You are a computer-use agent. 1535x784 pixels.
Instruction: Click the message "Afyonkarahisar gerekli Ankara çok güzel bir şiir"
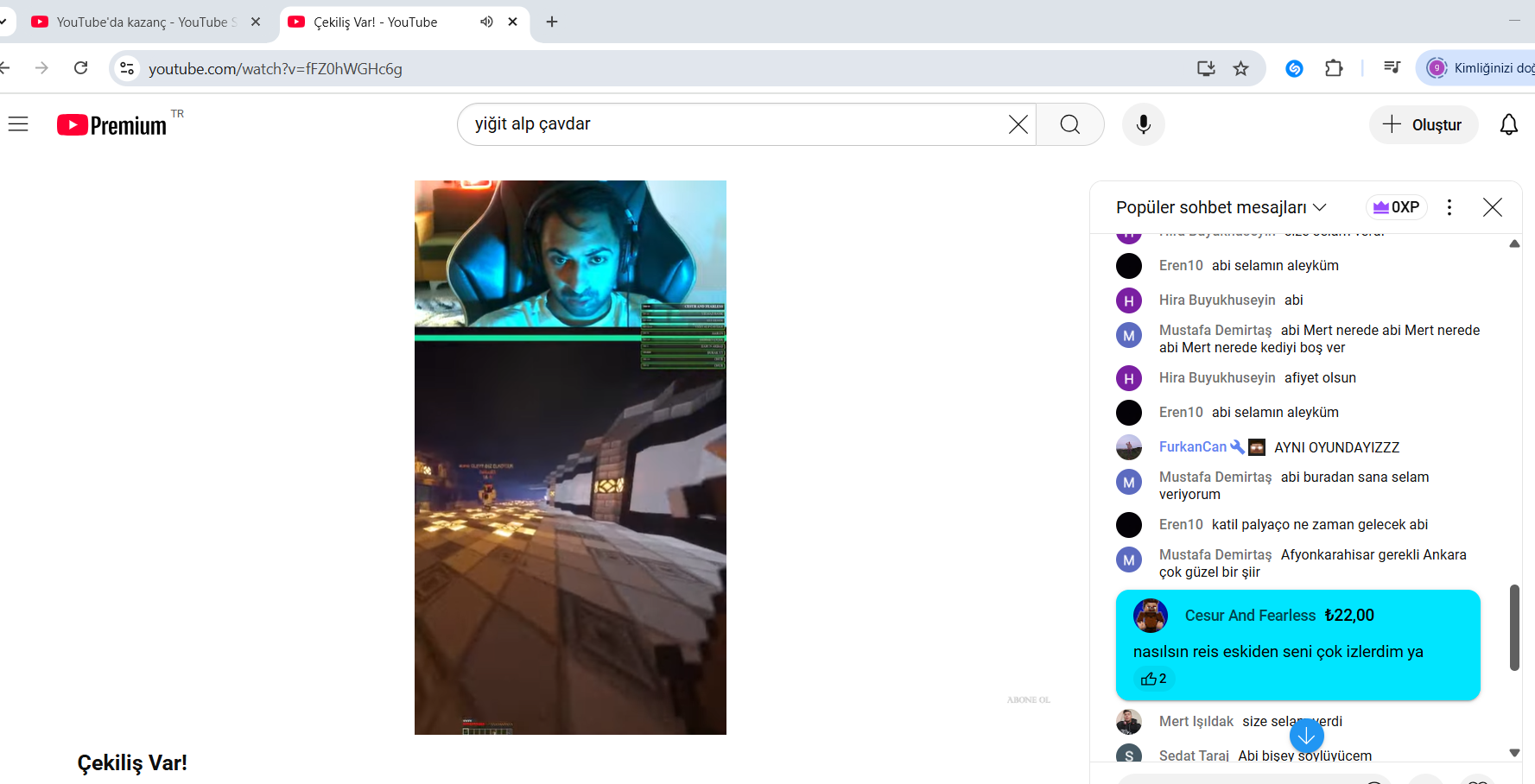(1313, 564)
